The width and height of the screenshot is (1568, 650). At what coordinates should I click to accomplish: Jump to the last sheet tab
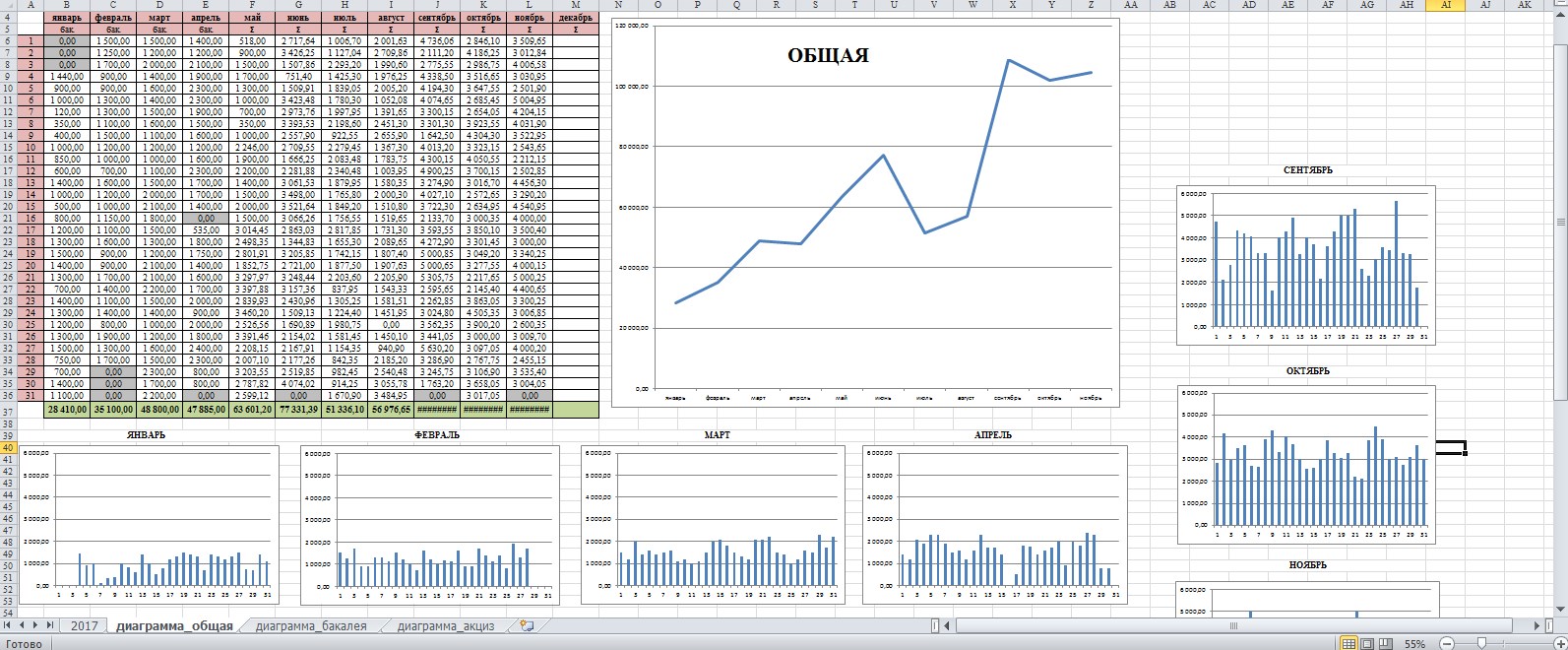pyautogui.click(x=50, y=625)
